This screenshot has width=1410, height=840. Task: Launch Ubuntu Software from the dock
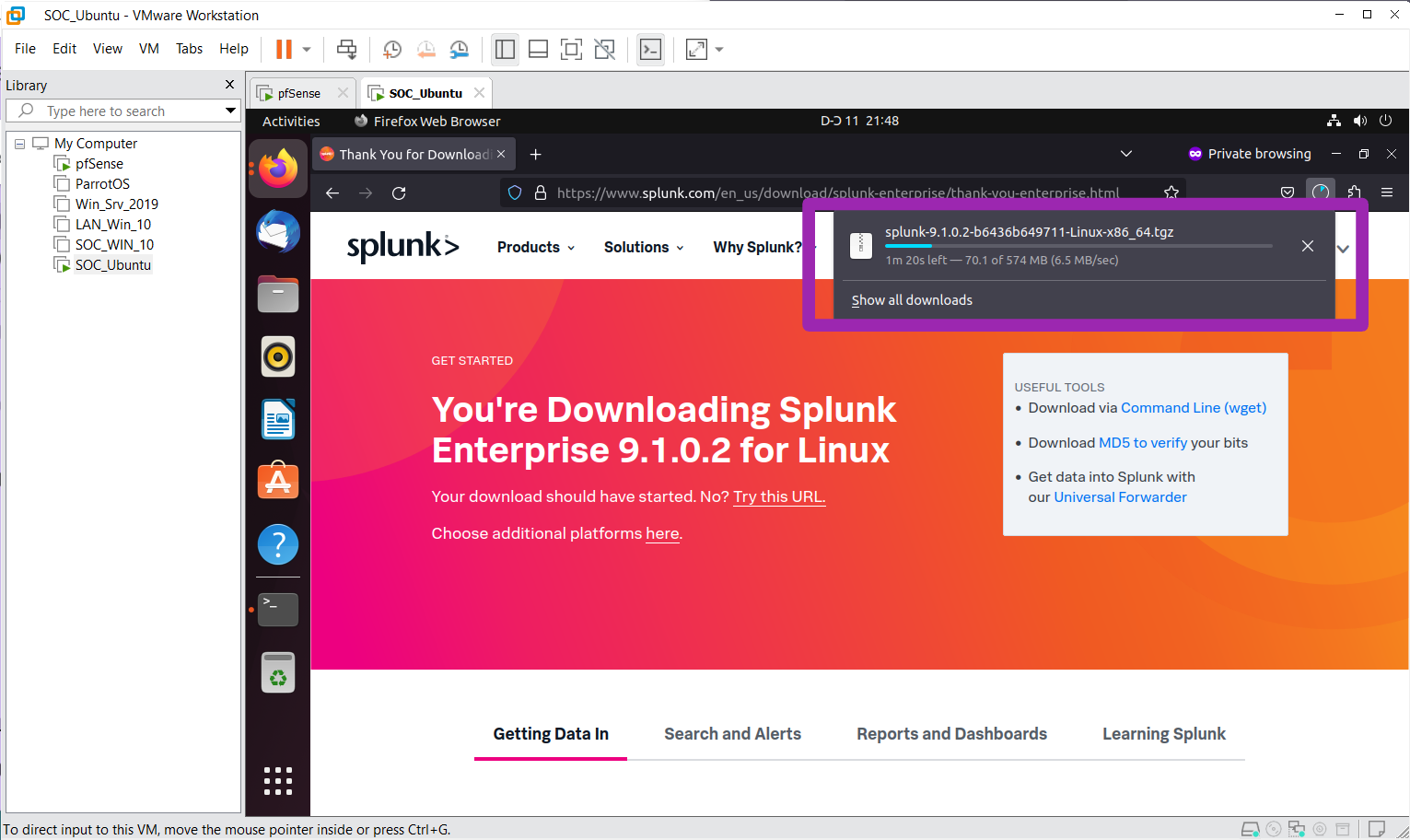(278, 482)
